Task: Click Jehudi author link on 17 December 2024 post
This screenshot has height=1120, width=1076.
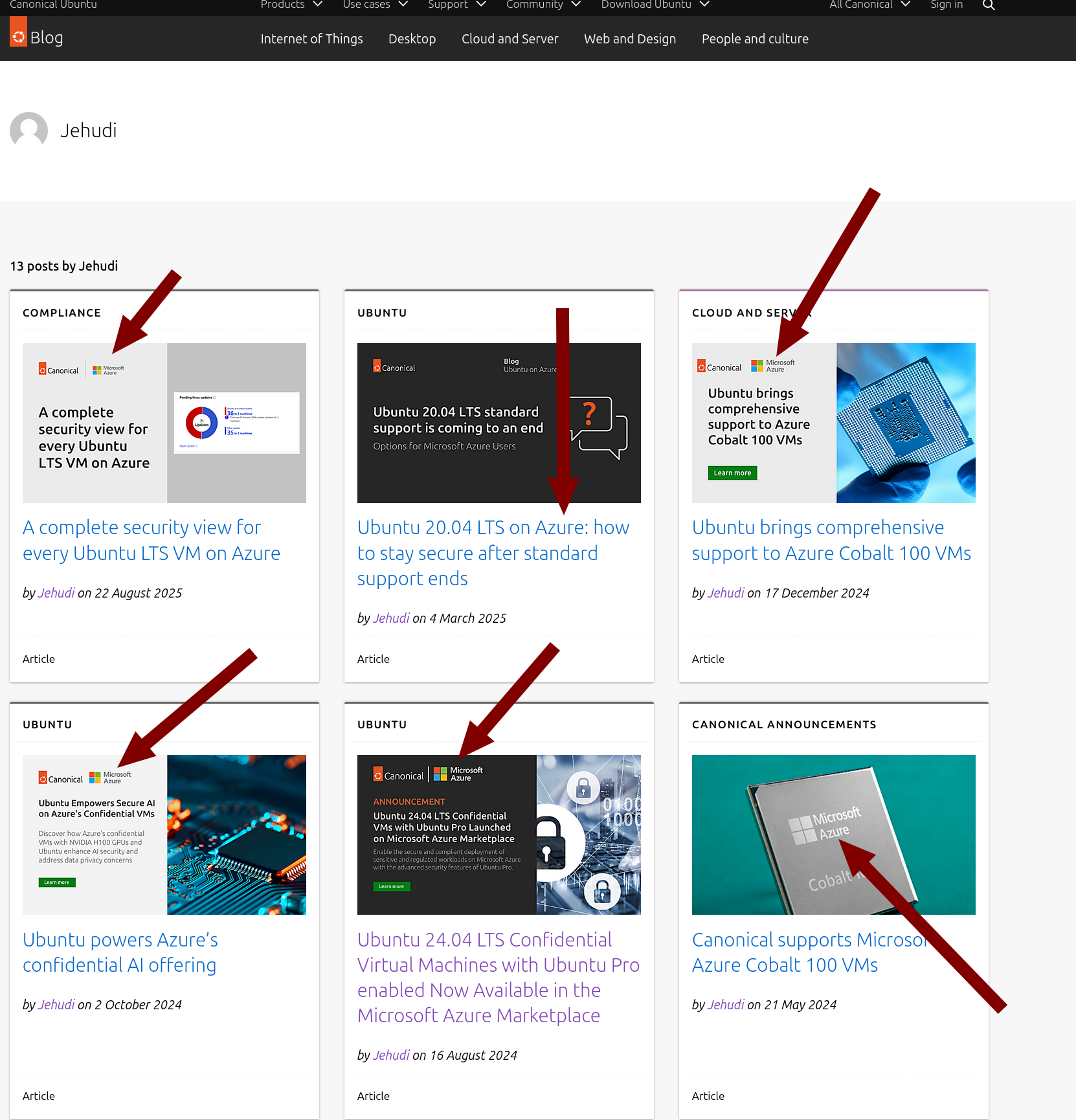Action: (726, 593)
